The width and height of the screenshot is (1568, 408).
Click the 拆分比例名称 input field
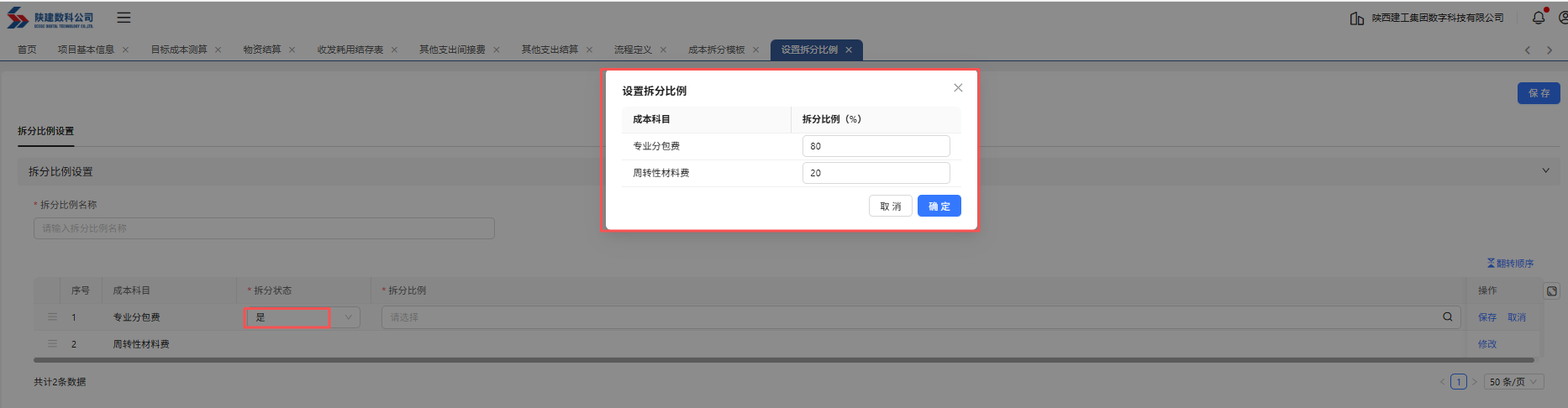coord(264,228)
